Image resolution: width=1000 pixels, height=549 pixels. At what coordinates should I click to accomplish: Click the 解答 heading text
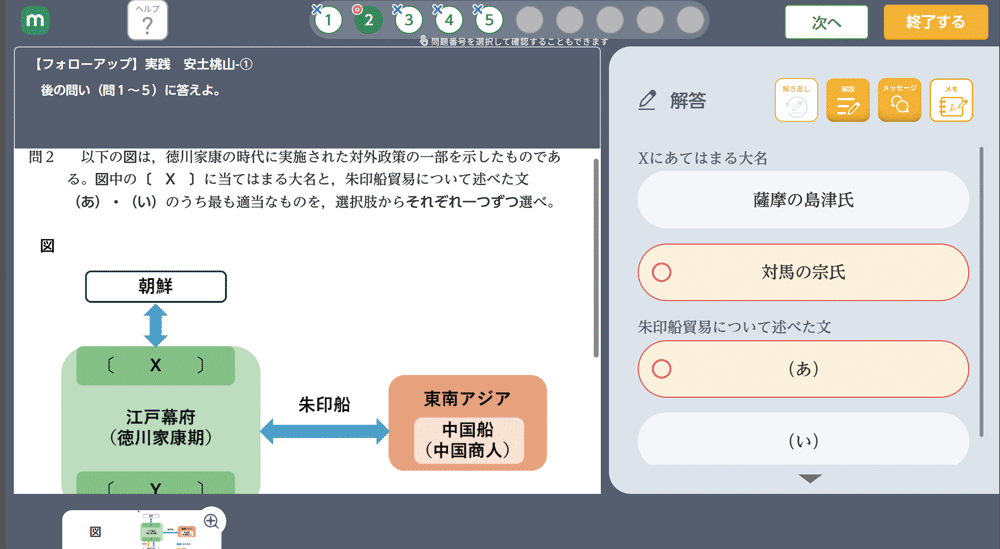(688, 101)
